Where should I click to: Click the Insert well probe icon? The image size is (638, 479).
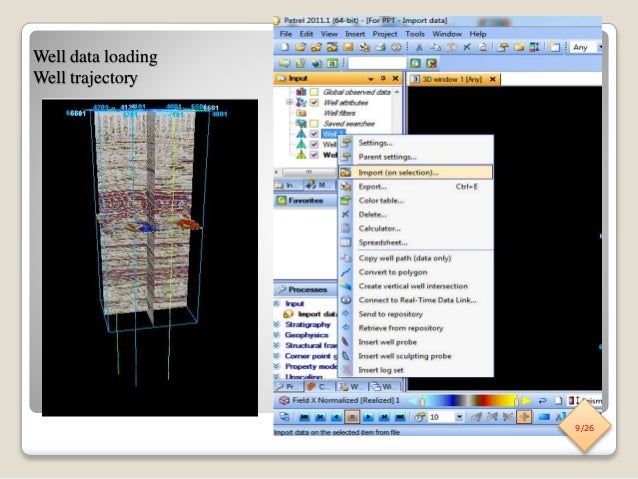pos(347,341)
